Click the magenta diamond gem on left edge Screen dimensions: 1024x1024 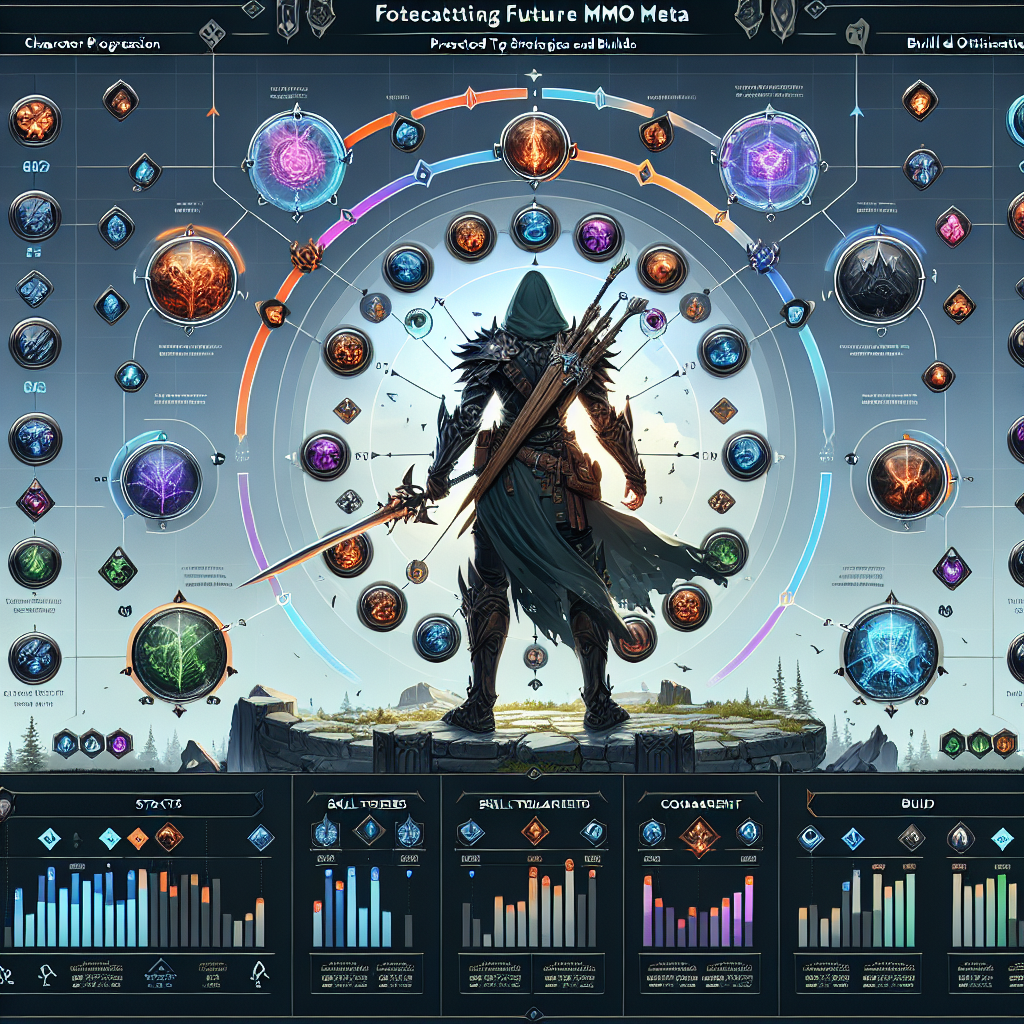coord(33,500)
